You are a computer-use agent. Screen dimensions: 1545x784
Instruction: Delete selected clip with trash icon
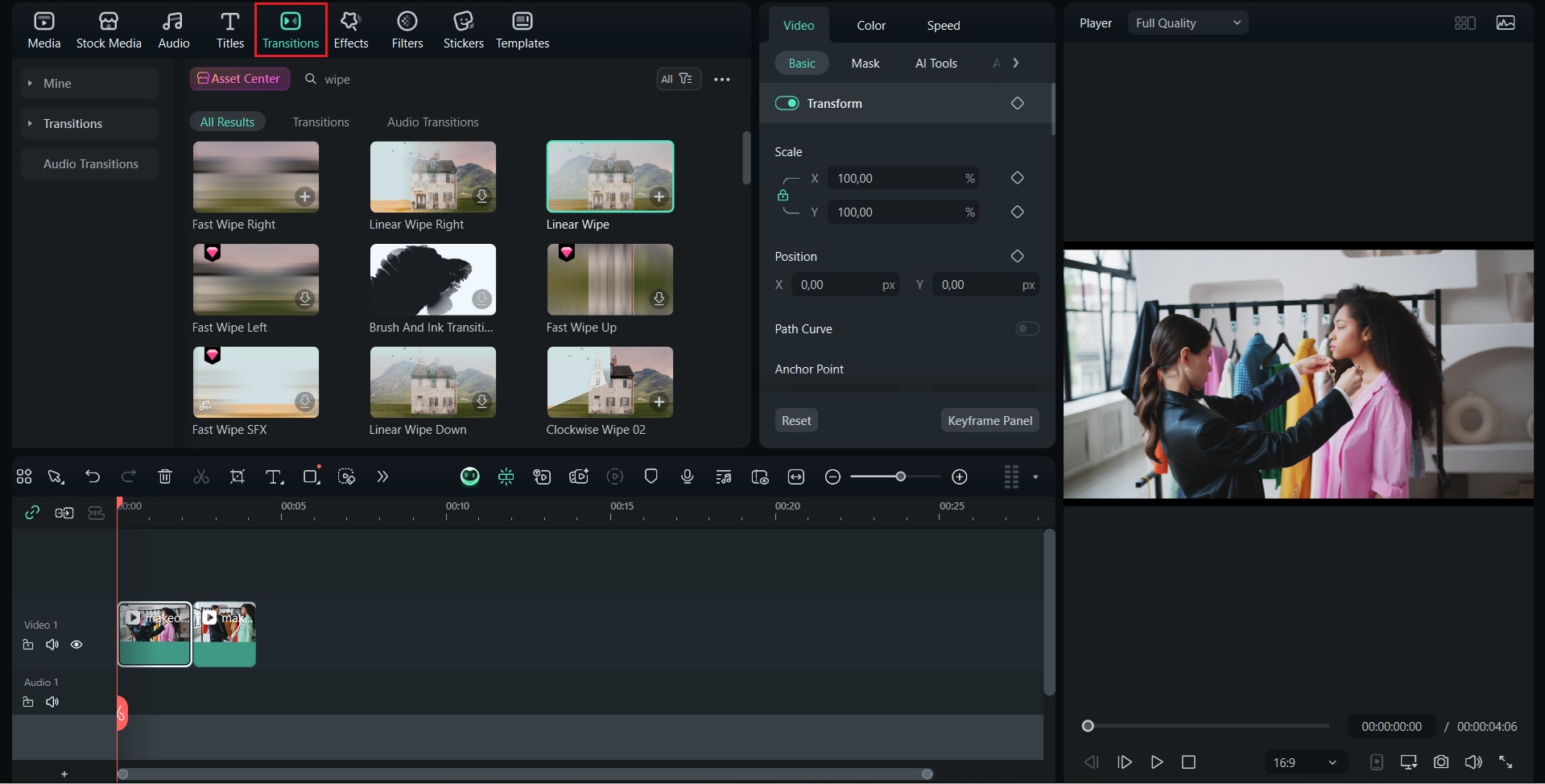point(165,477)
